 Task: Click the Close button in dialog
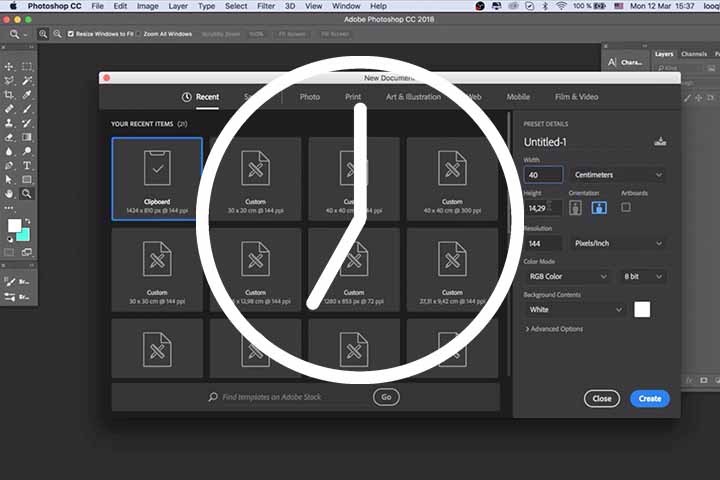[x=602, y=399]
